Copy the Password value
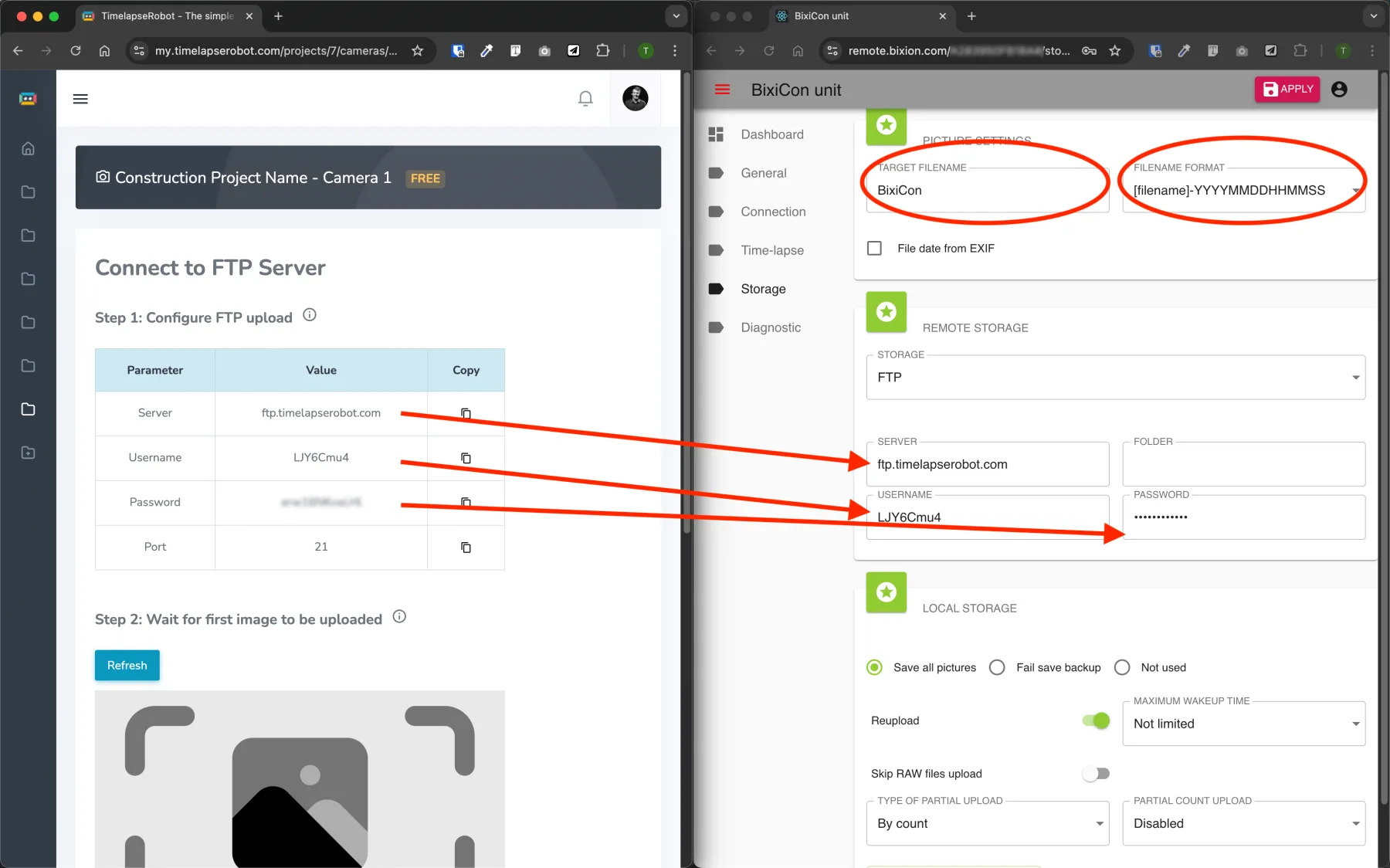1390x868 pixels. (466, 502)
